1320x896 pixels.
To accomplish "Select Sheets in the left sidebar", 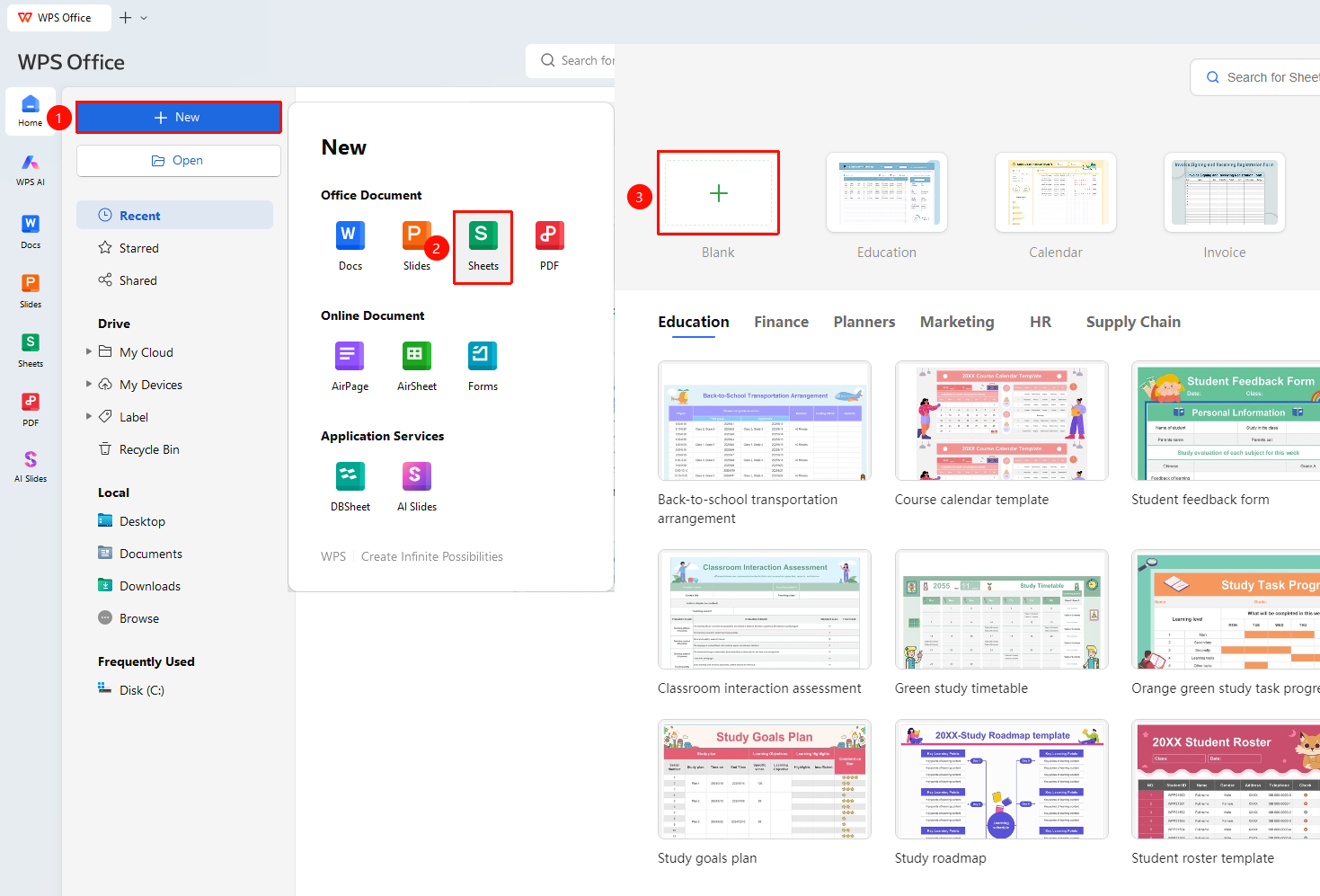I will (31, 350).
